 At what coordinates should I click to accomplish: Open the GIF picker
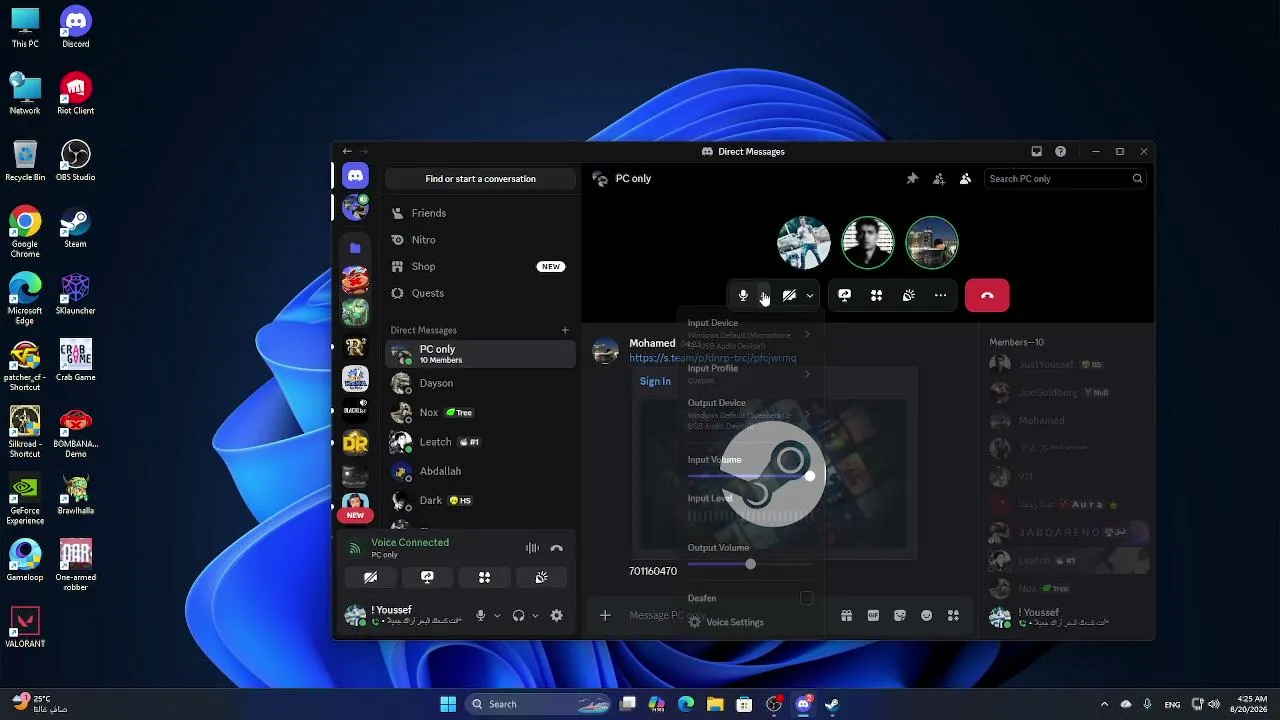click(873, 616)
